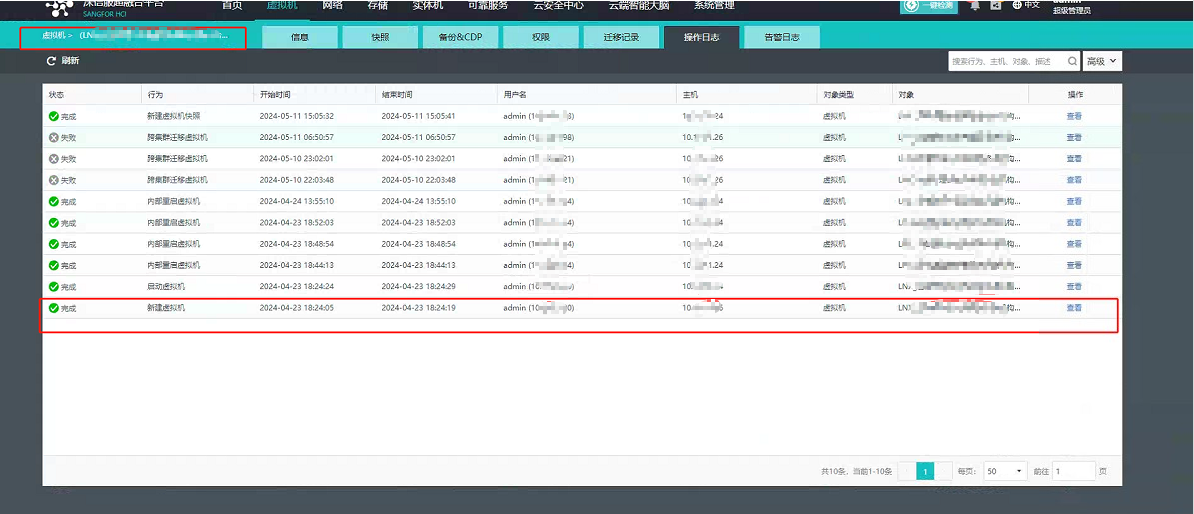Screen dimensions: 1194x514
Task: Click the 完成 status icon for 新建虚拟机快照
Action: point(53,117)
